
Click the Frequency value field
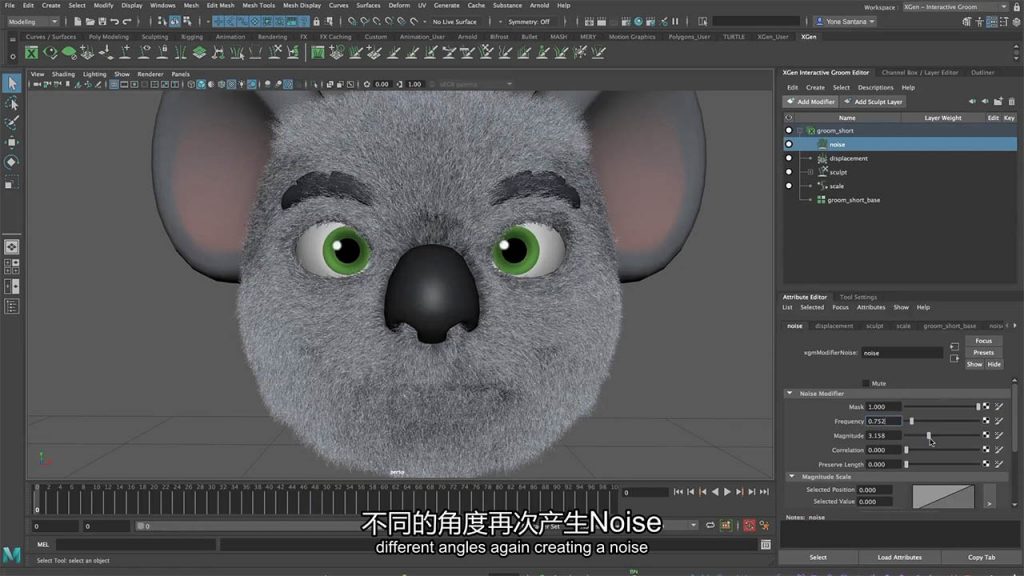tap(884, 421)
